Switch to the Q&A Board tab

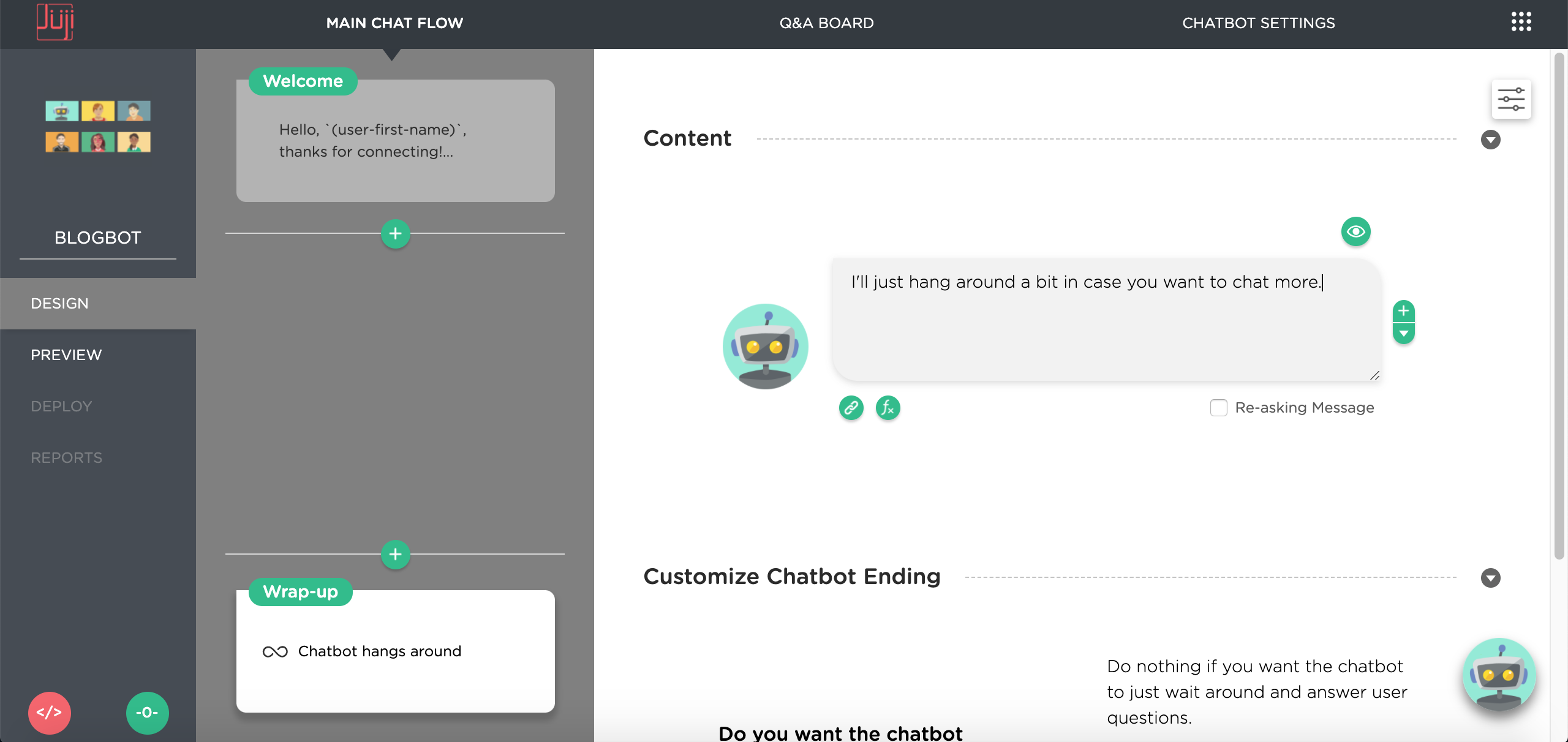[826, 23]
